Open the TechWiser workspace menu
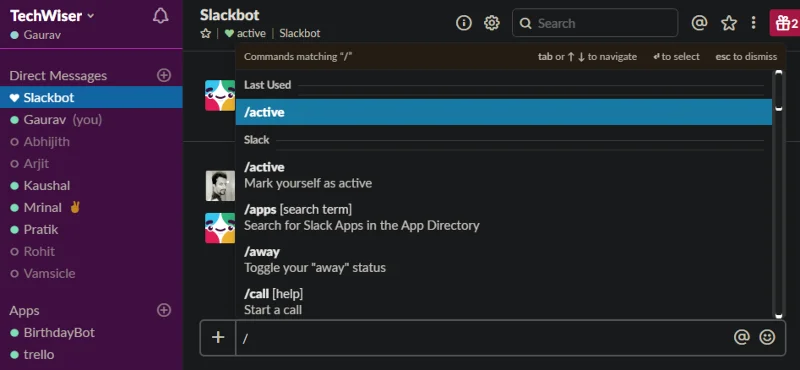This screenshot has width=800, height=370. [52, 16]
